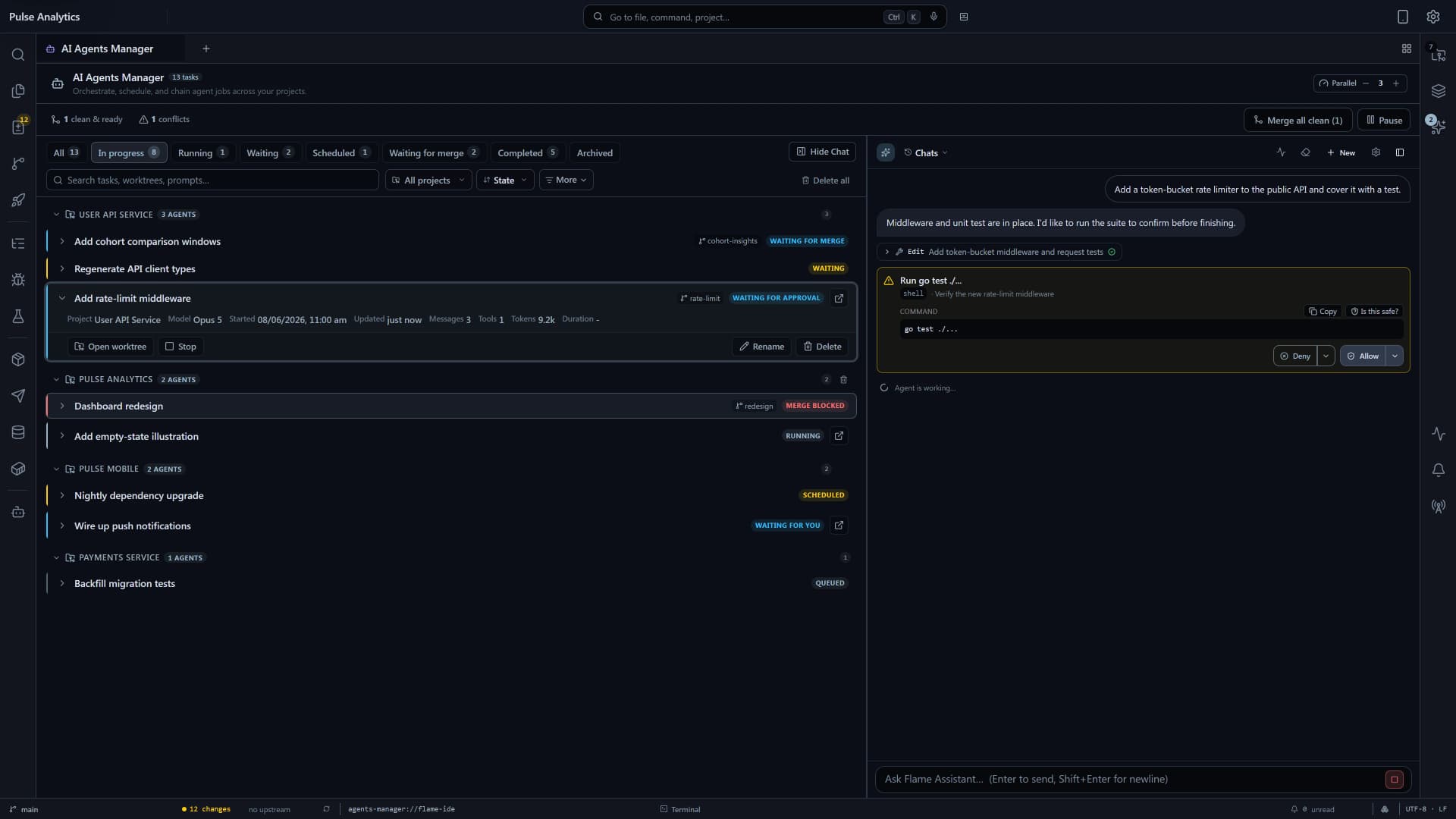1456x819 pixels.
Task: Open the broadcast antenna icon in right sidebar
Action: click(1438, 507)
